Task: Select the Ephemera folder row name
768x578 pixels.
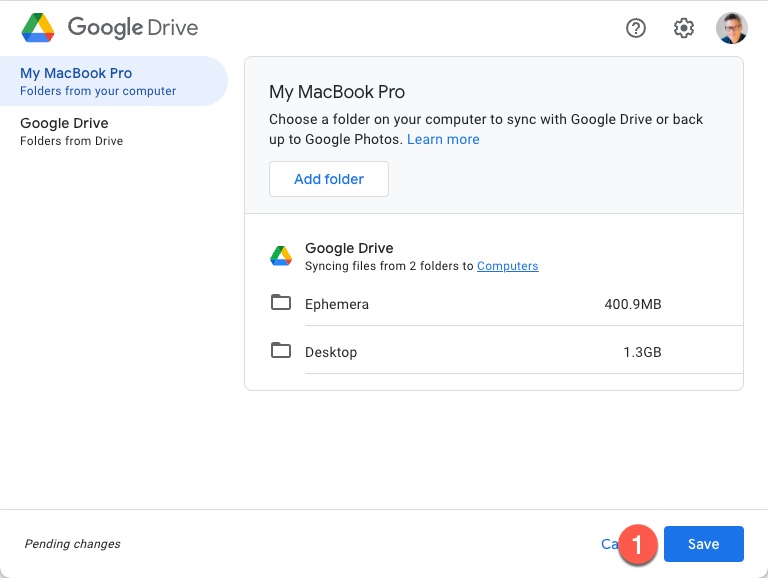Action: tap(336, 304)
